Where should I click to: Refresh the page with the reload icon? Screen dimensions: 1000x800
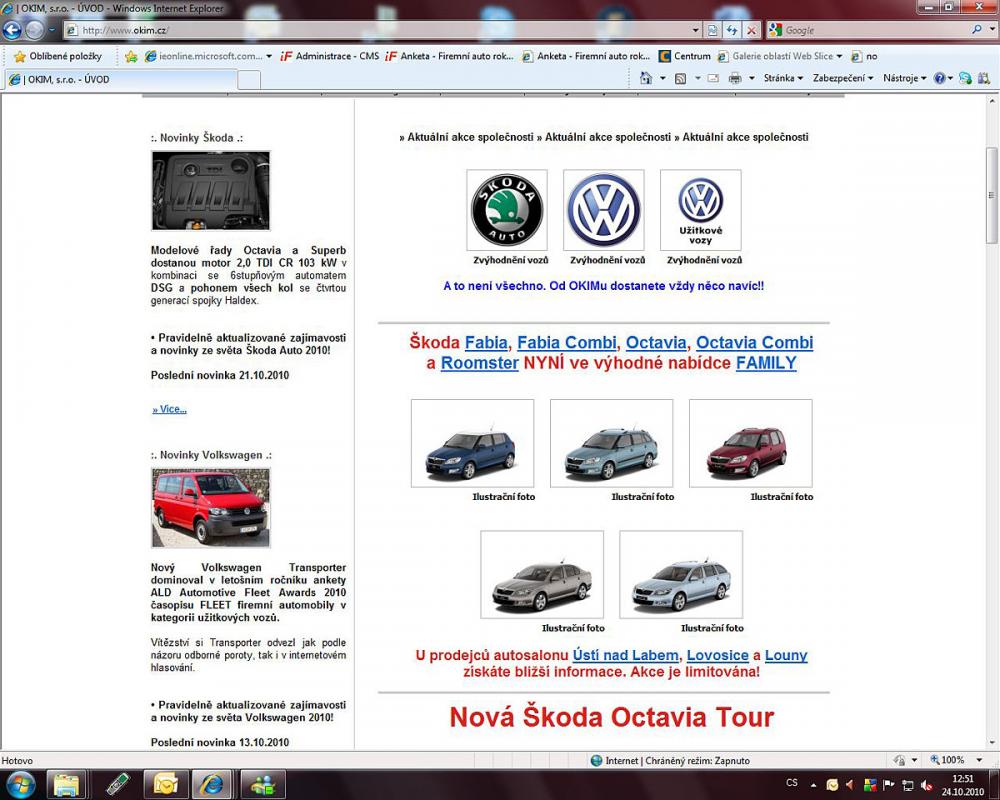[x=732, y=30]
